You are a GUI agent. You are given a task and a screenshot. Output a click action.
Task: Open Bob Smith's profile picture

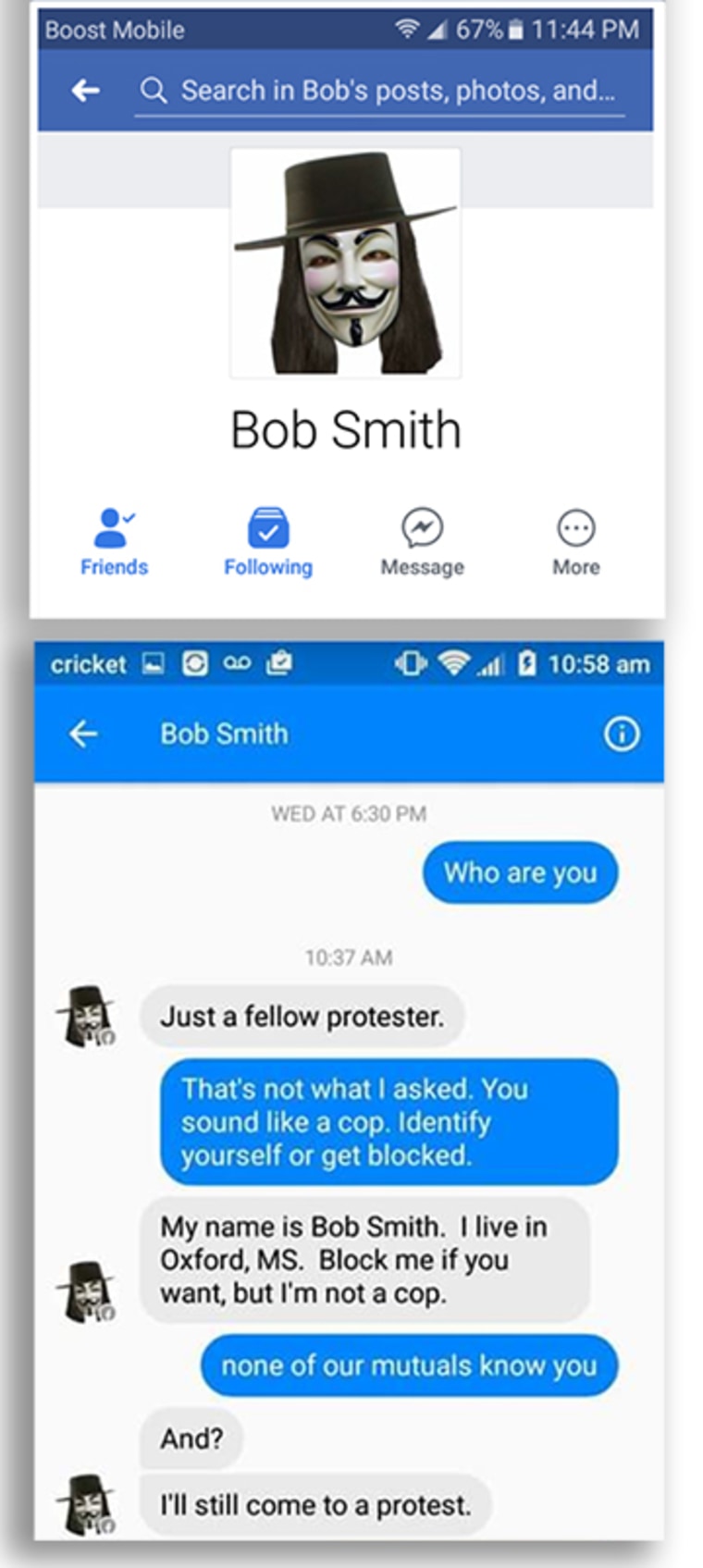coord(345,263)
